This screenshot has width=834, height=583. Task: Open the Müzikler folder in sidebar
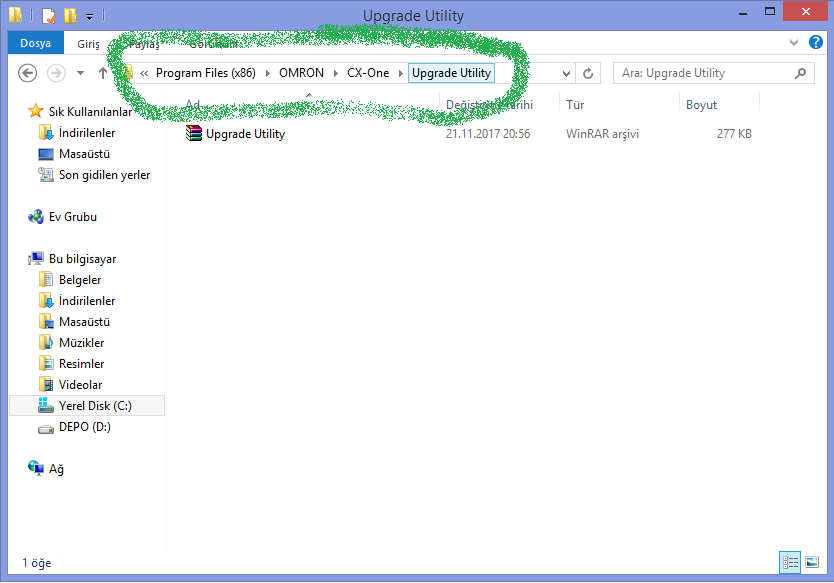point(81,343)
